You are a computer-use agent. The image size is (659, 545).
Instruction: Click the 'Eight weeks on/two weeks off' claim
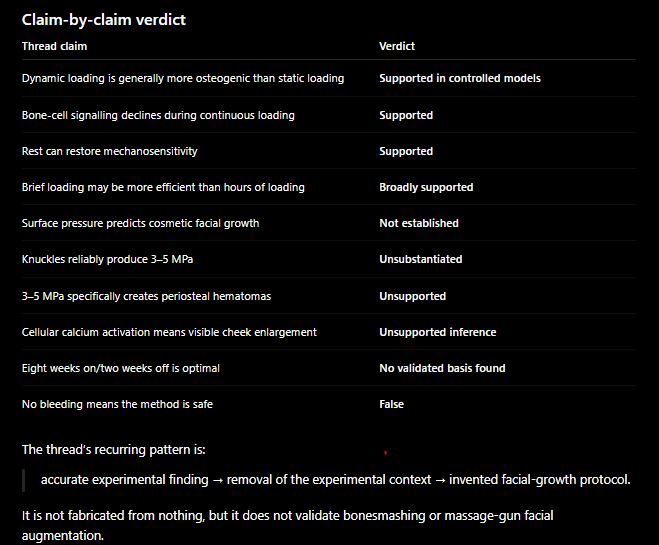coord(121,369)
